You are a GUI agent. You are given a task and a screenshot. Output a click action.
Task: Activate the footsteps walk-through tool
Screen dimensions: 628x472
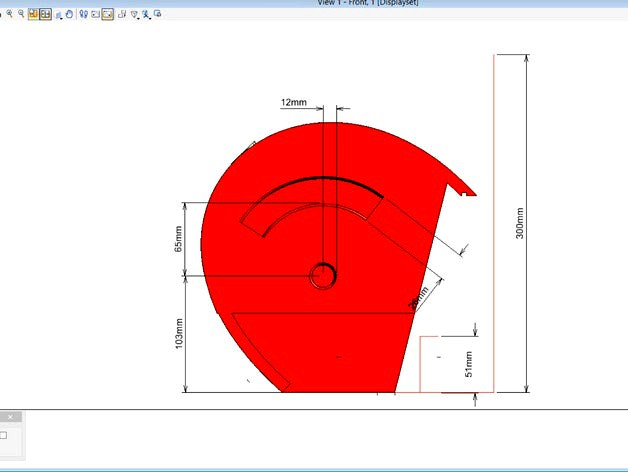coord(83,15)
